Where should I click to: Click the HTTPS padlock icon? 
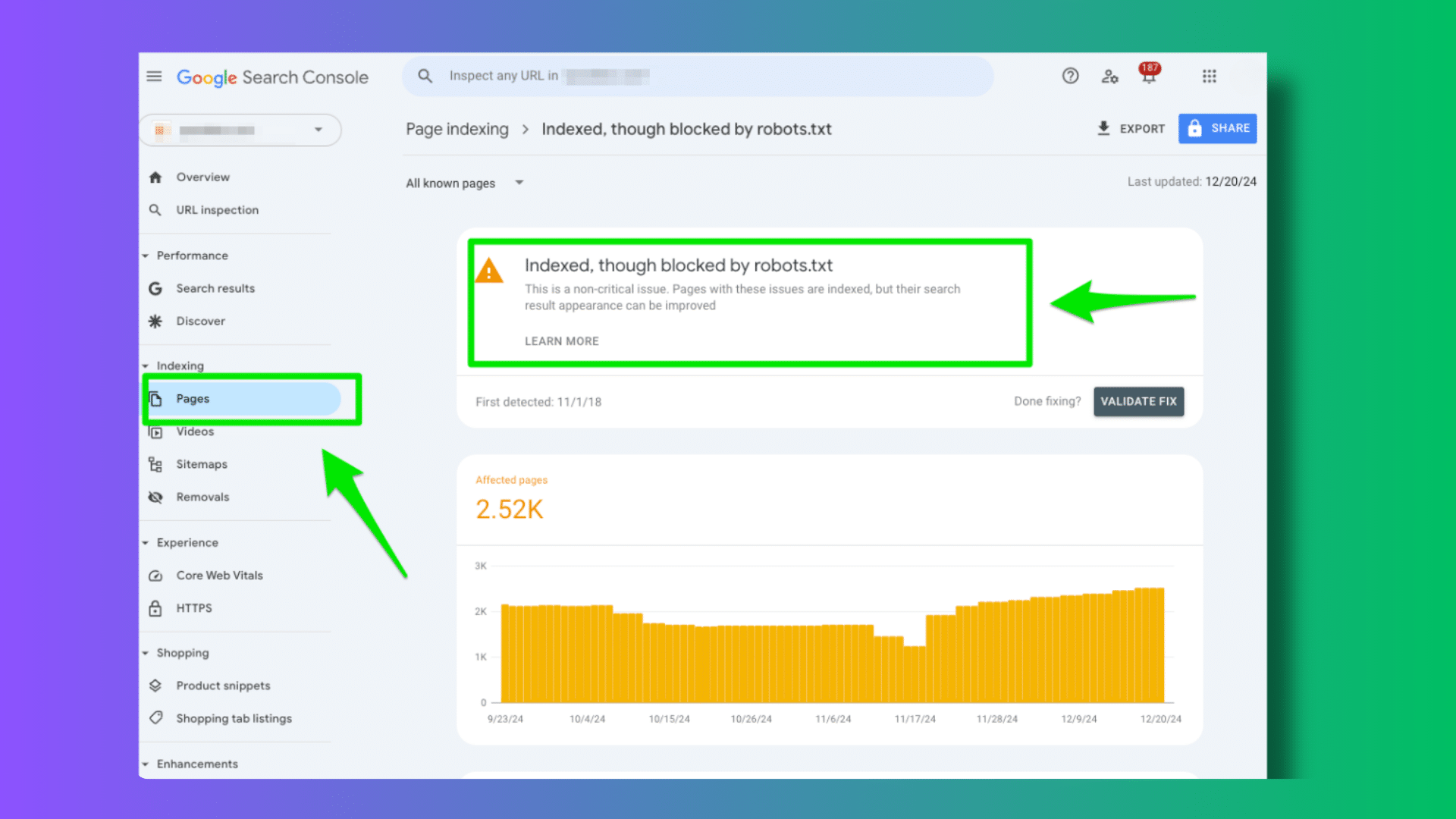(155, 608)
